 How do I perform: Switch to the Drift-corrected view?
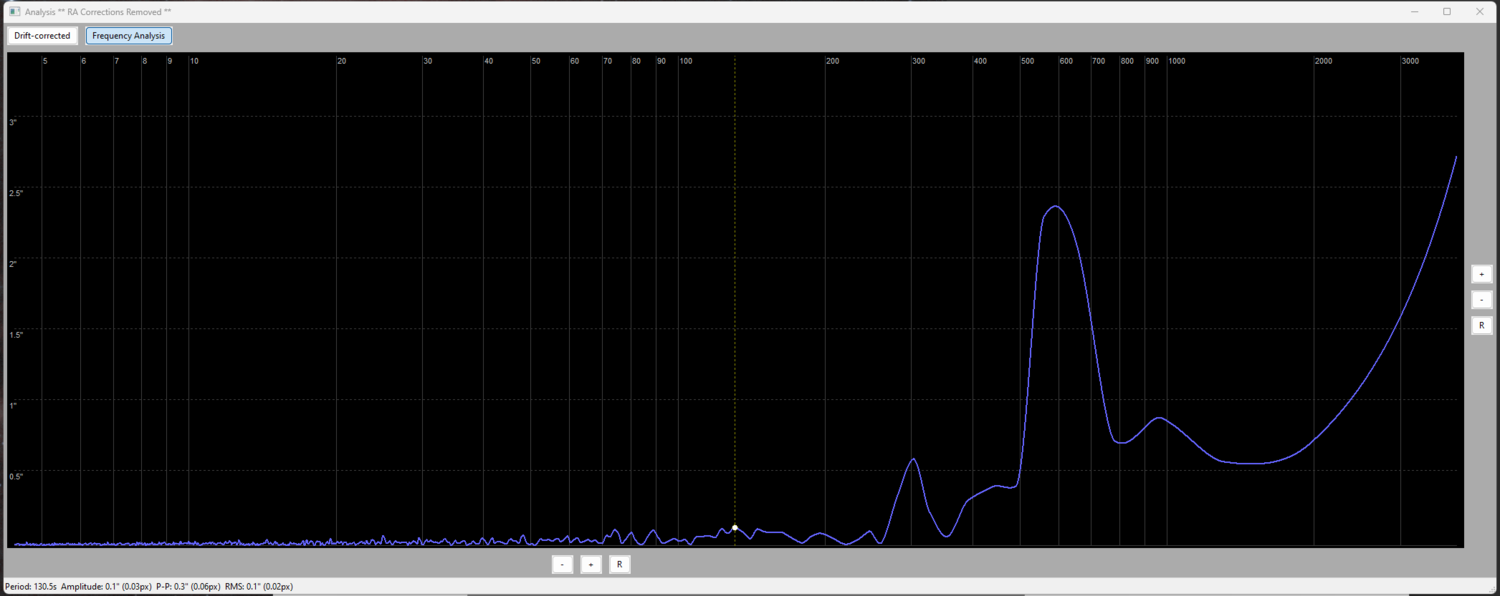[x=42, y=36]
